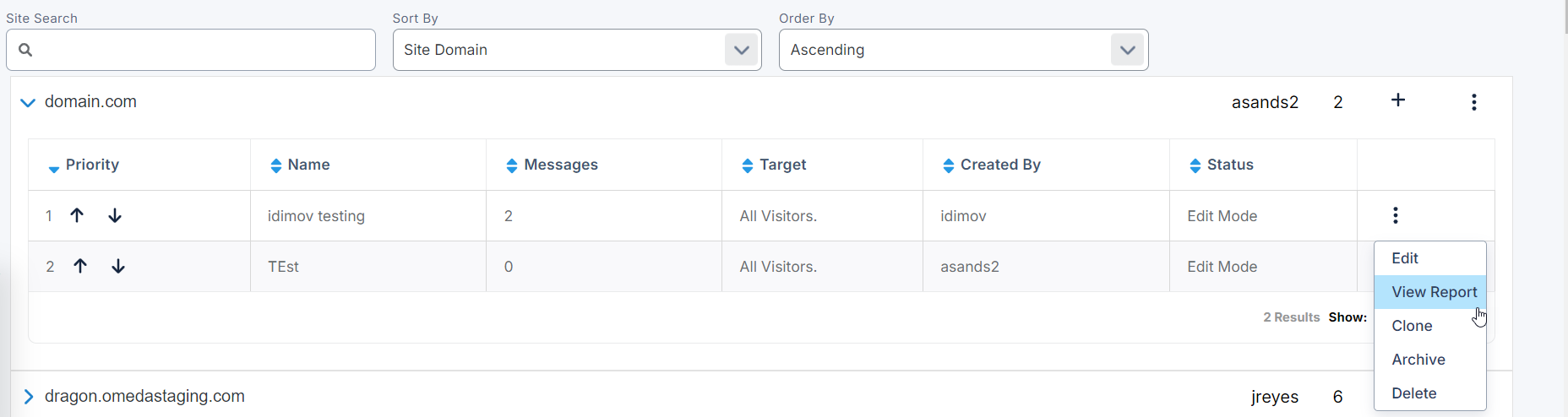The width and height of the screenshot is (1568, 417).
Task: Open the domain.com three-dot options menu
Action: [1473, 102]
